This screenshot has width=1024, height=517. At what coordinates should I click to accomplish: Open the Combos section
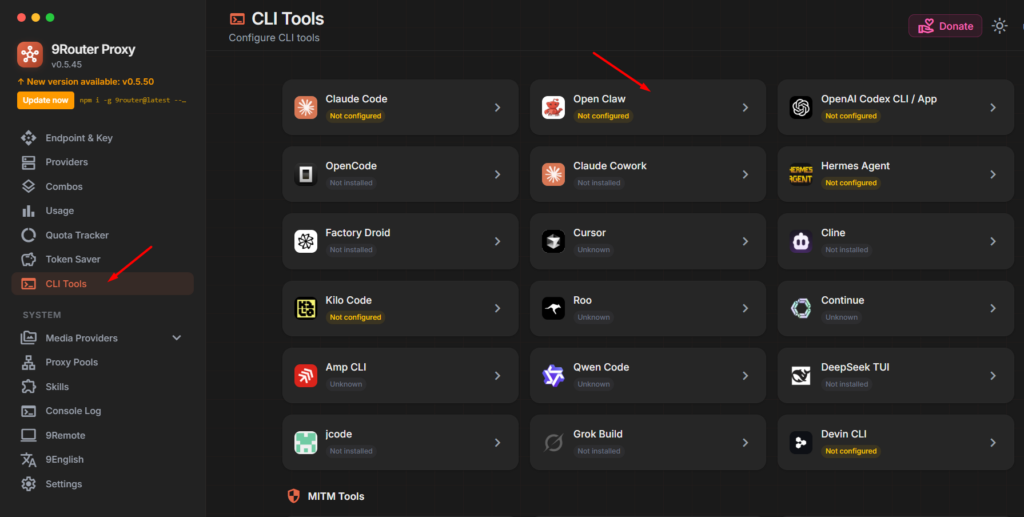click(x=103, y=186)
